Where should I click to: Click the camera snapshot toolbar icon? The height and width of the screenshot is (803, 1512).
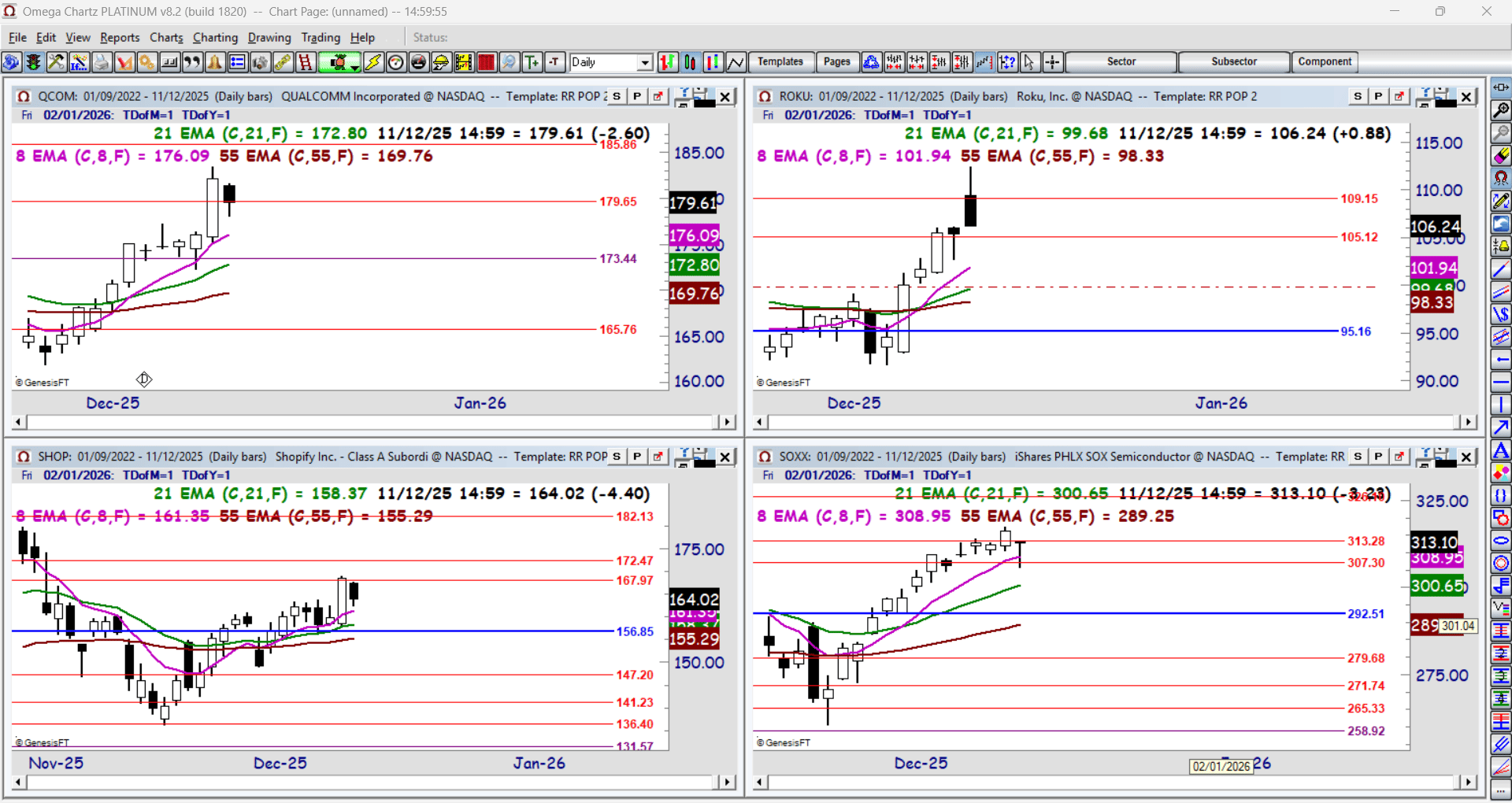[x=260, y=62]
